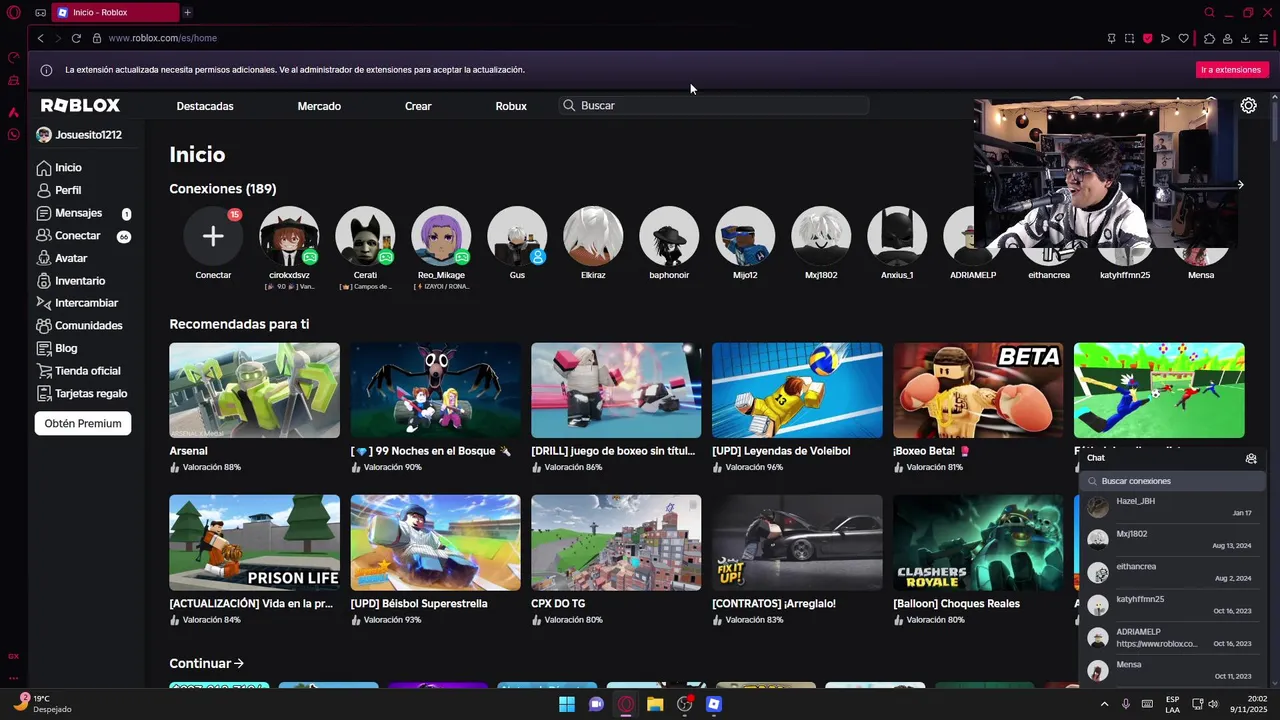
Task: Open a new browser tab
Action: click(x=187, y=12)
